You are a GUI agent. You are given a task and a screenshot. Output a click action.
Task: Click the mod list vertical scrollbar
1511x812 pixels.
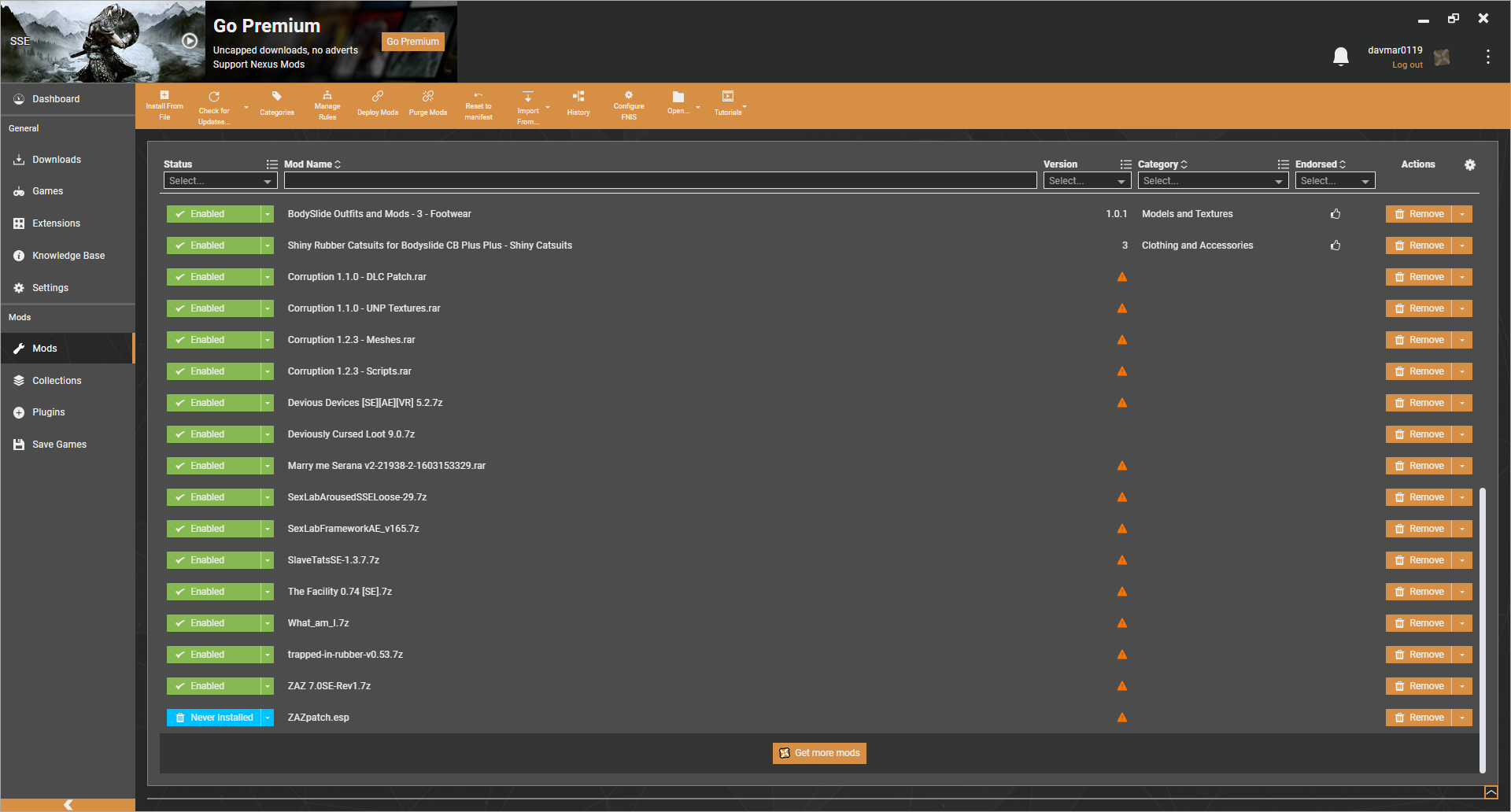click(x=1483, y=629)
